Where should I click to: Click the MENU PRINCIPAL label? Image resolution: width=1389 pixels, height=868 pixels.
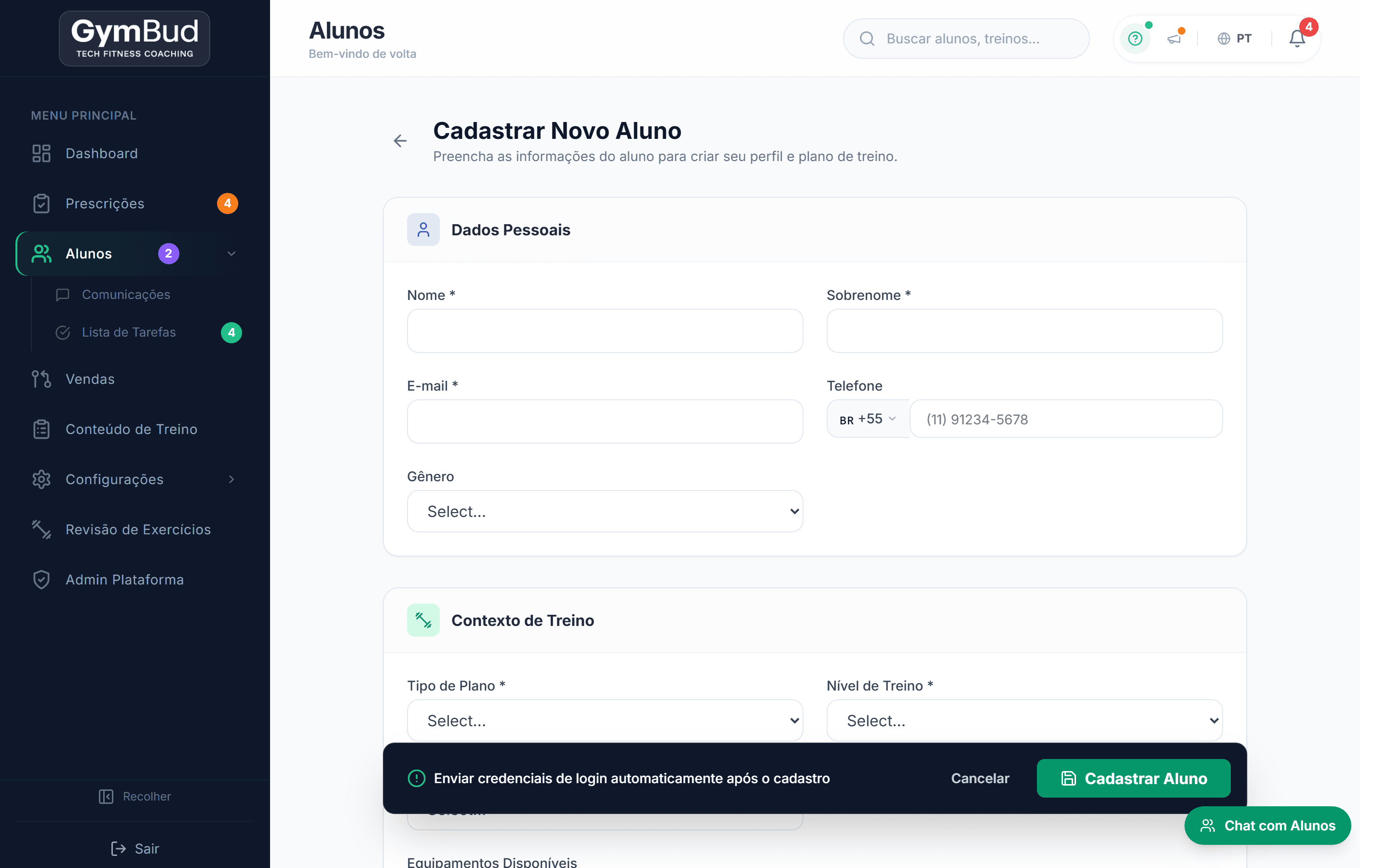(84, 115)
